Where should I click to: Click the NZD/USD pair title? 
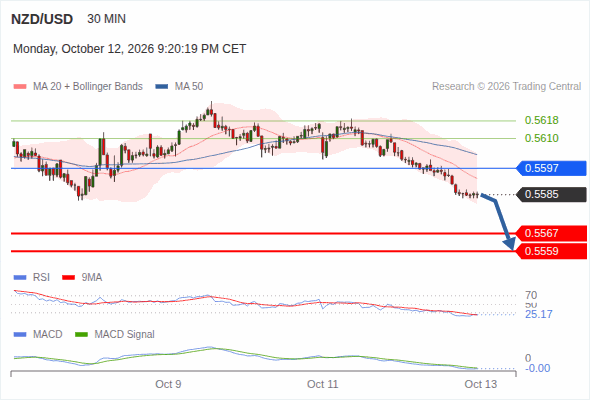pyautogui.click(x=42, y=19)
